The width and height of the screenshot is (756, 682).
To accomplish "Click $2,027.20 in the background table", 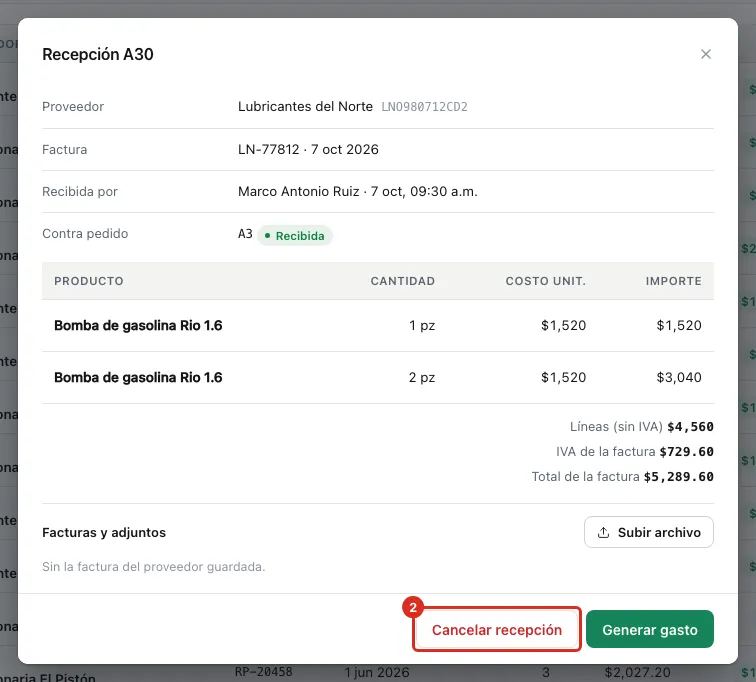I will 637,672.
